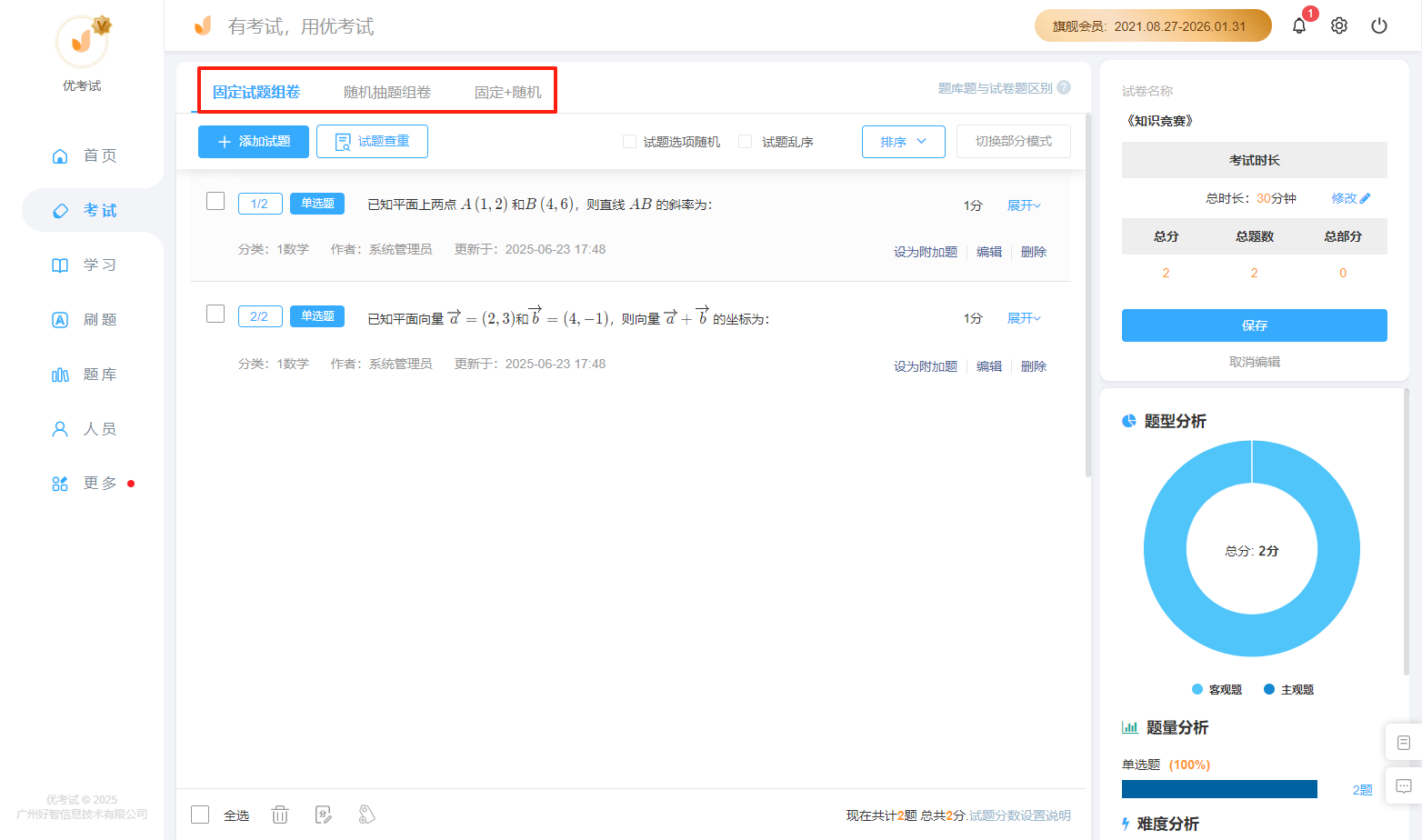Click 编辑 for question 2/2
1422x840 pixels.
989,366
